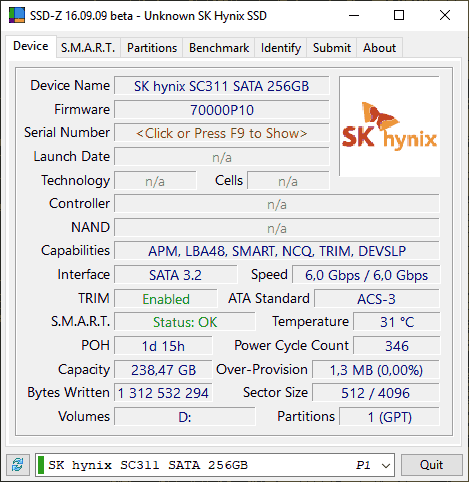Click the Partitions value 1 (GPT)
The width and height of the screenshot is (469, 482).
[390, 417]
